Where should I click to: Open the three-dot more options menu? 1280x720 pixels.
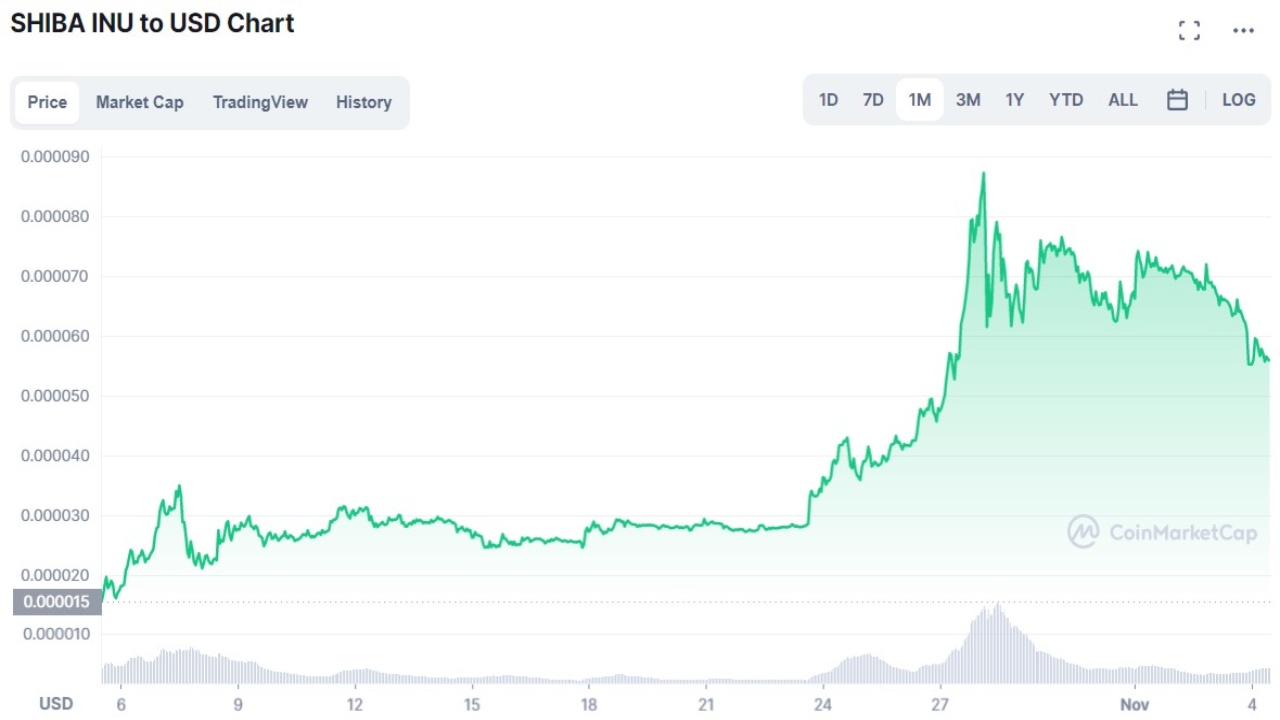click(1243, 30)
